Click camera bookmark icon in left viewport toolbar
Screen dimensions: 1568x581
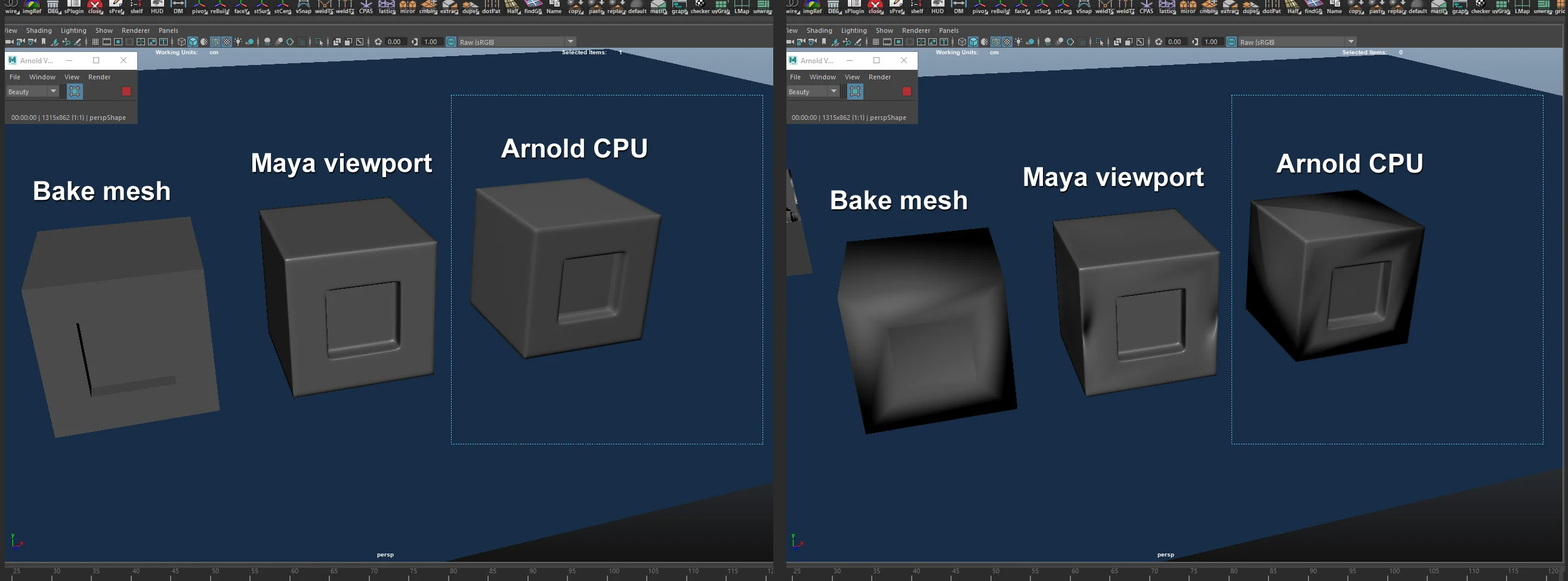click(44, 41)
